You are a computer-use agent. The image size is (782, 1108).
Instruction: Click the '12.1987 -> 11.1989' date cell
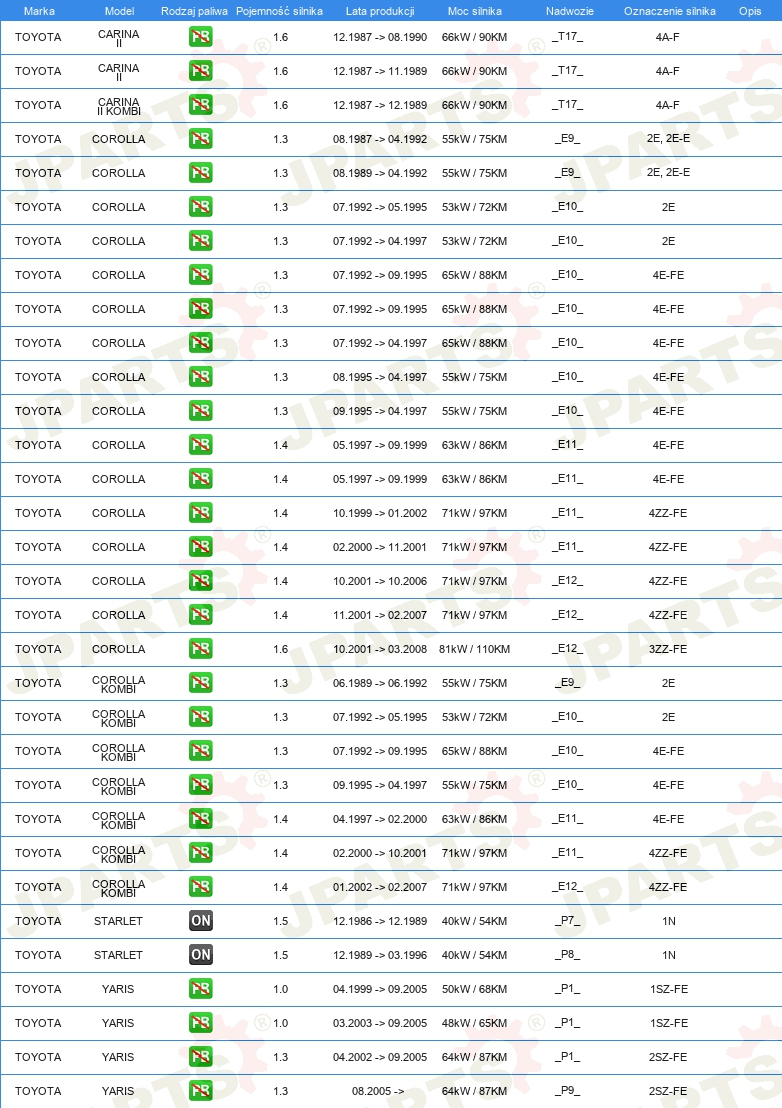(x=380, y=71)
